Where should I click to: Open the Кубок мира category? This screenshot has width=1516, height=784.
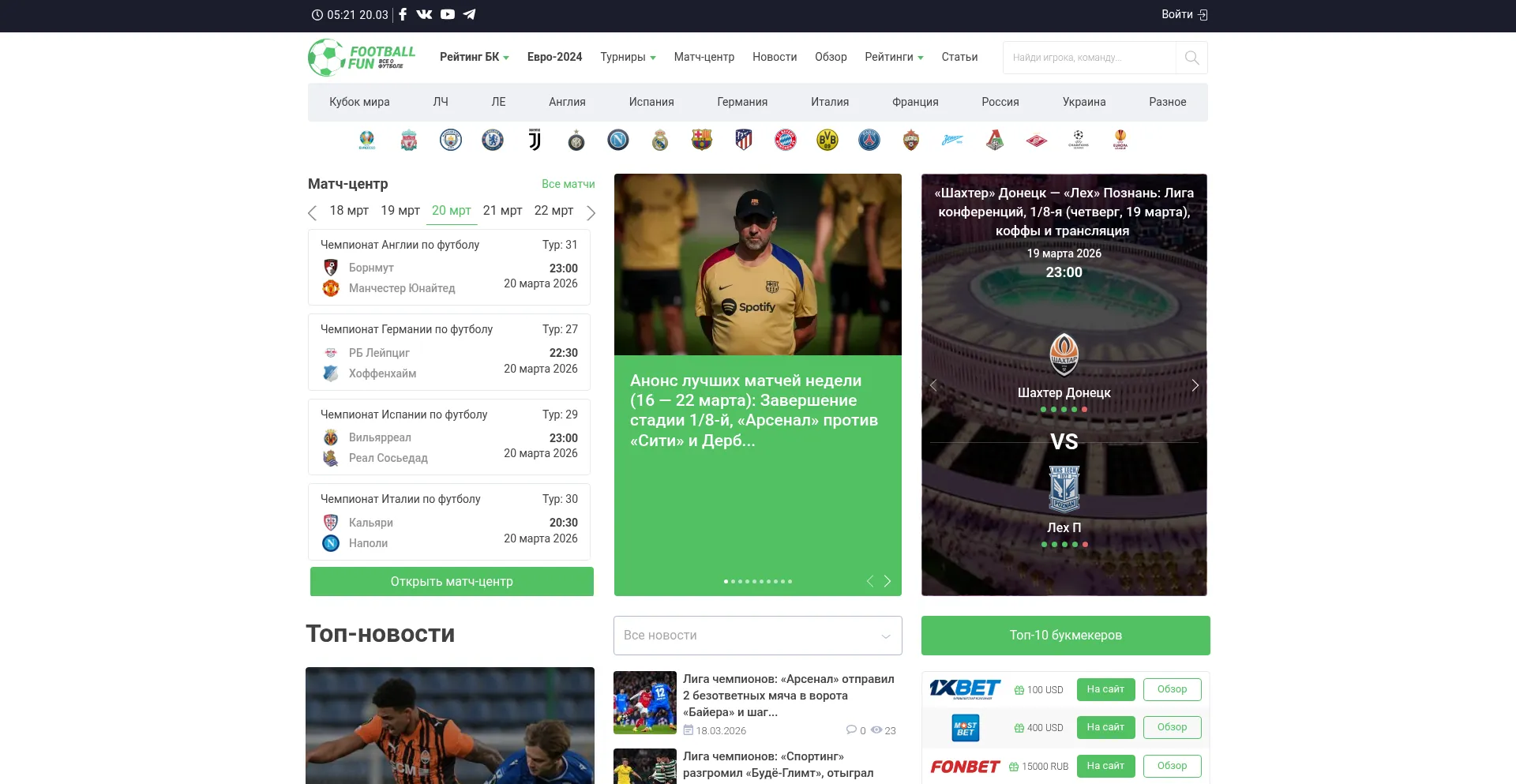(359, 102)
